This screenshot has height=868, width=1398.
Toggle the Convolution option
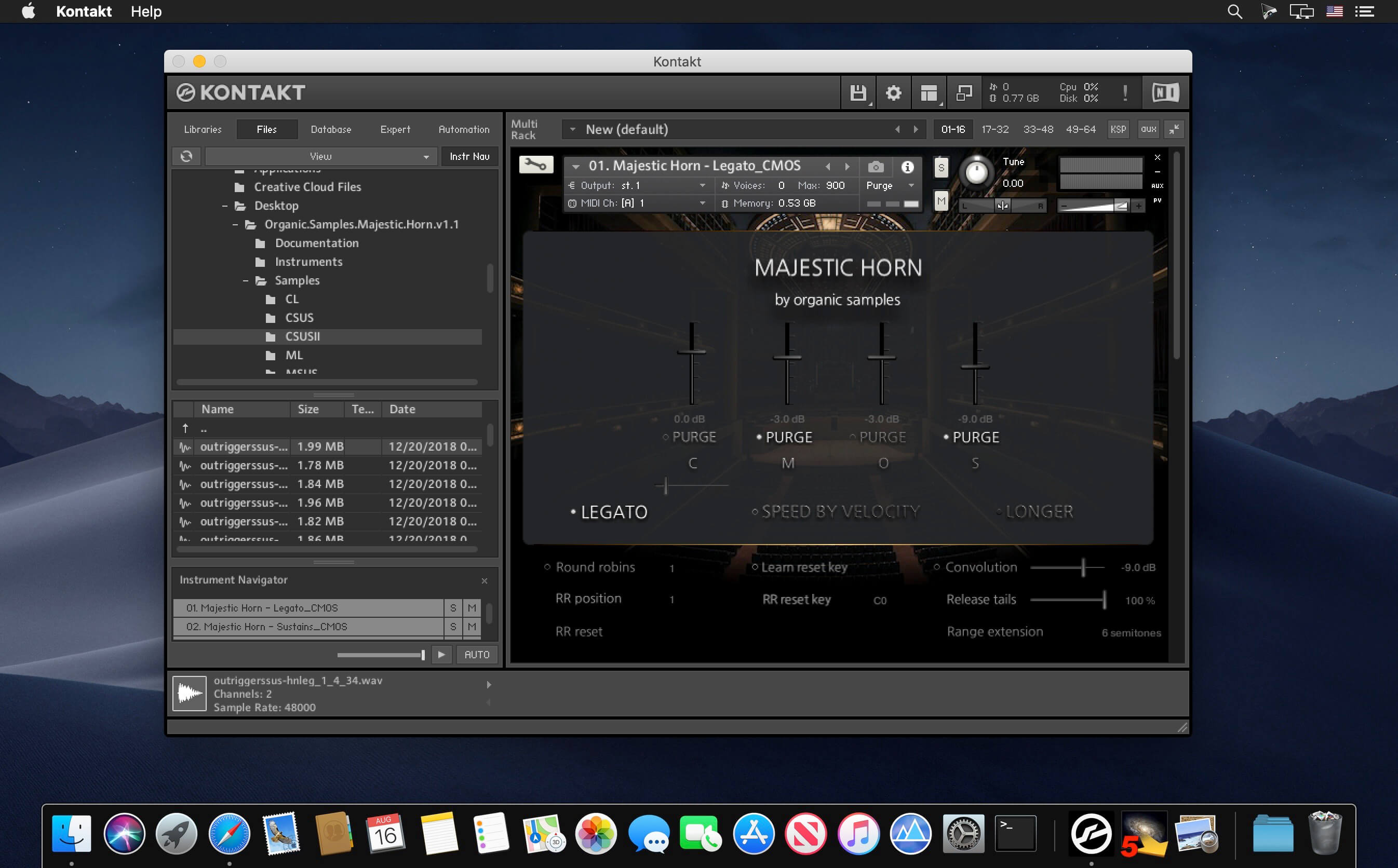tap(975, 567)
